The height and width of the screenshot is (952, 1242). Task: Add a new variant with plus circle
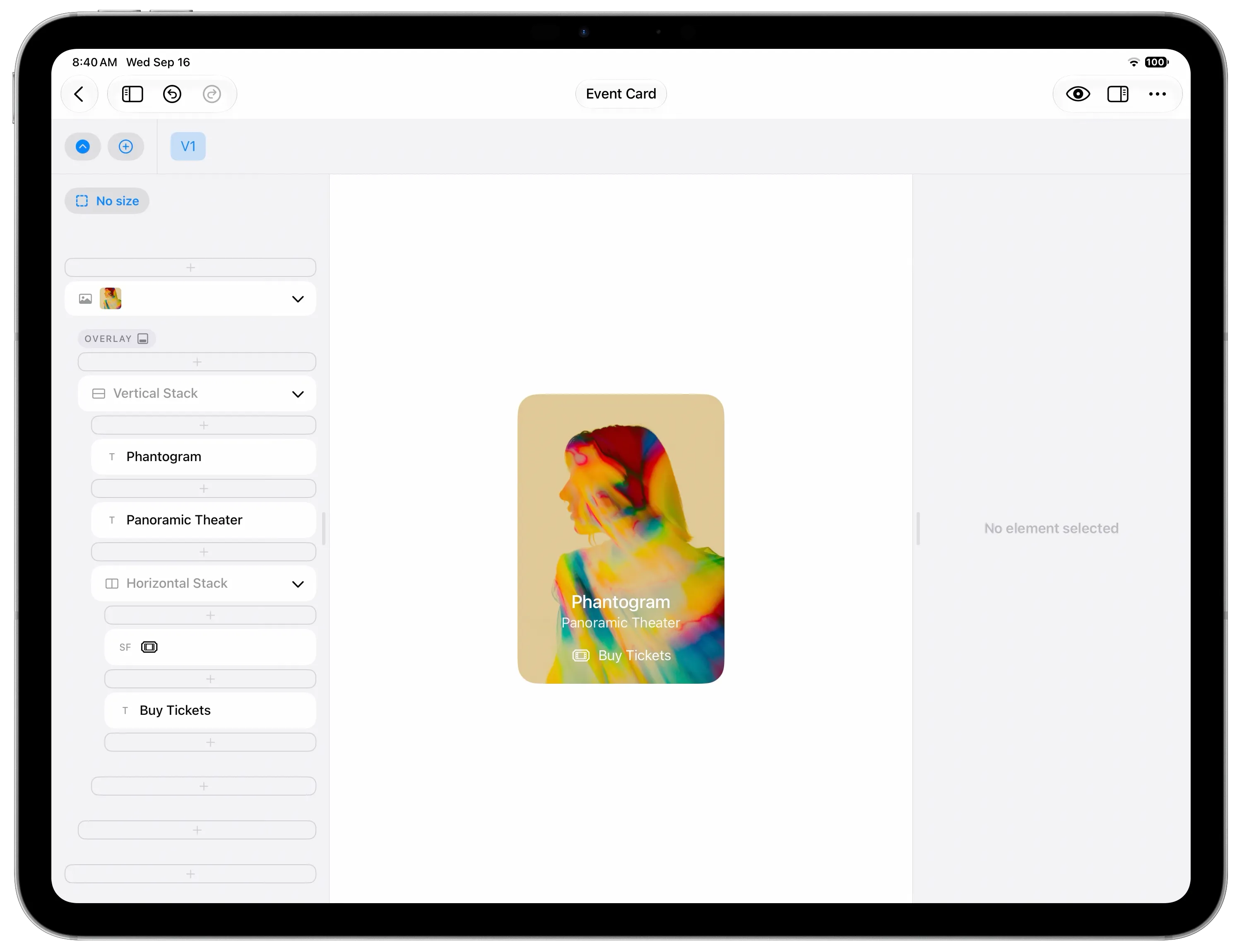pos(126,147)
